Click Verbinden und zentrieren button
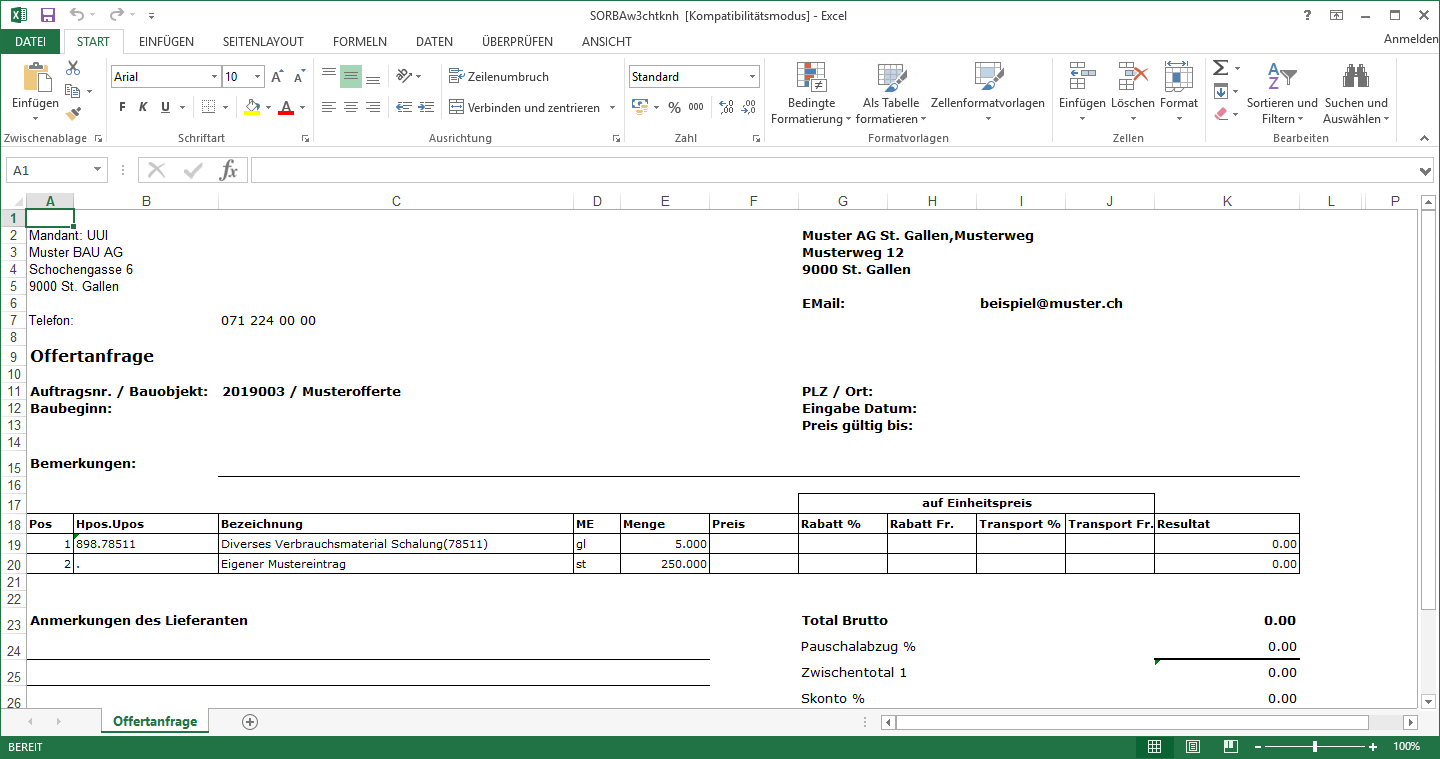Viewport: 1440px width, 759px height. pyautogui.click(x=524, y=107)
